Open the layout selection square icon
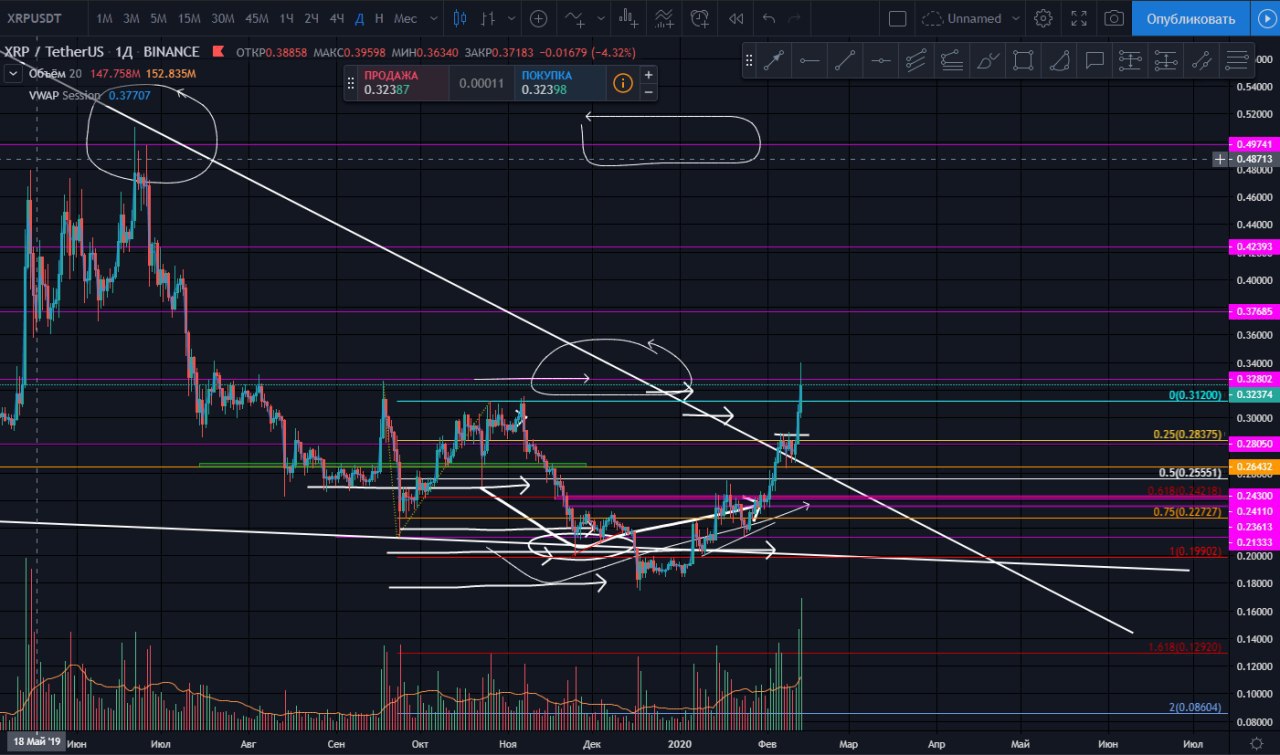 pyautogui.click(x=897, y=18)
